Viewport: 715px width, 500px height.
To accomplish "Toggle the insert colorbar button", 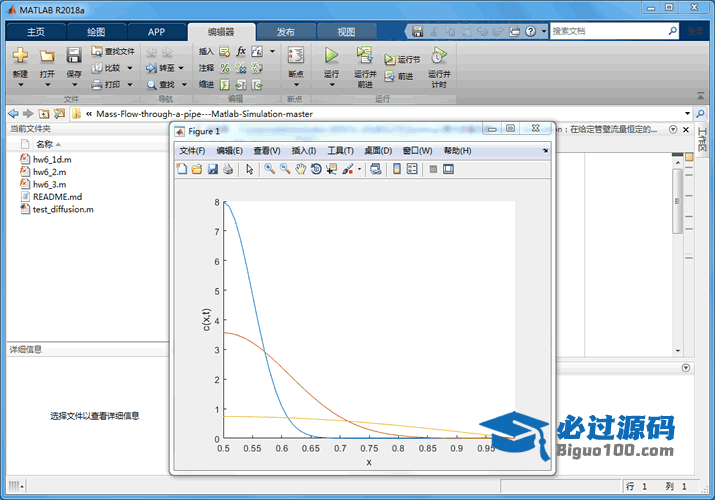I will click(x=397, y=170).
